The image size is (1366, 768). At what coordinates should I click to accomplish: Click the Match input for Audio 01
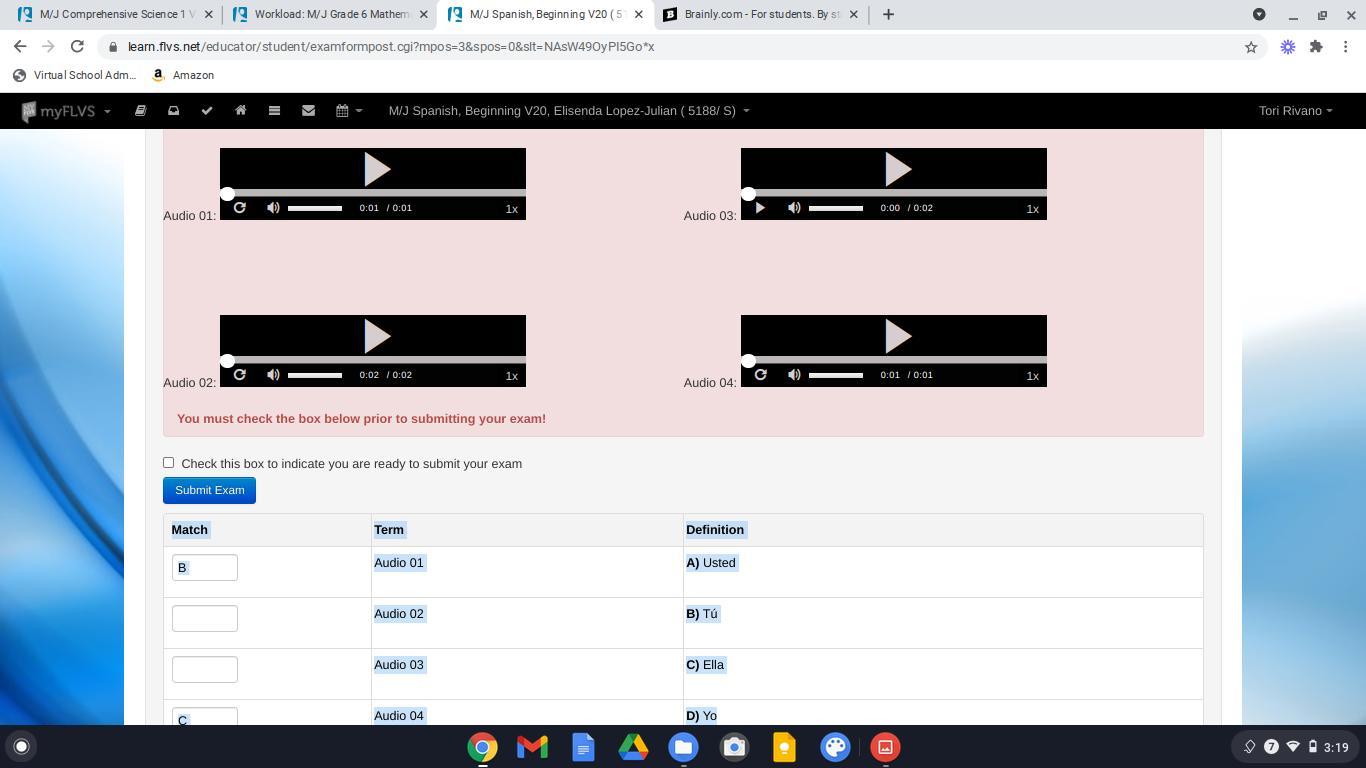click(x=205, y=567)
